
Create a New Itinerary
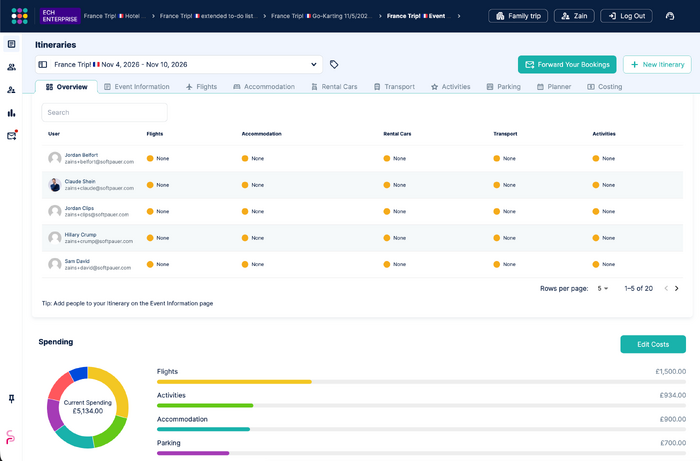click(657, 65)
